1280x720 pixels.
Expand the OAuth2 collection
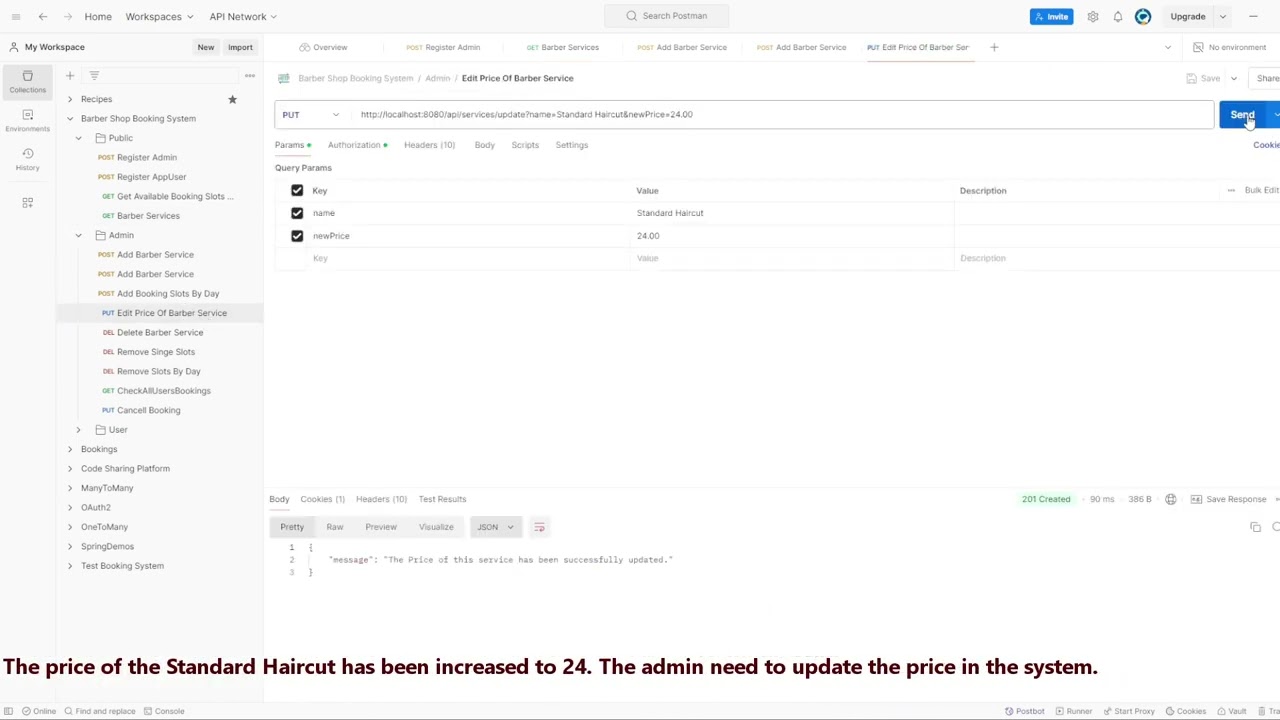(70, 507)
